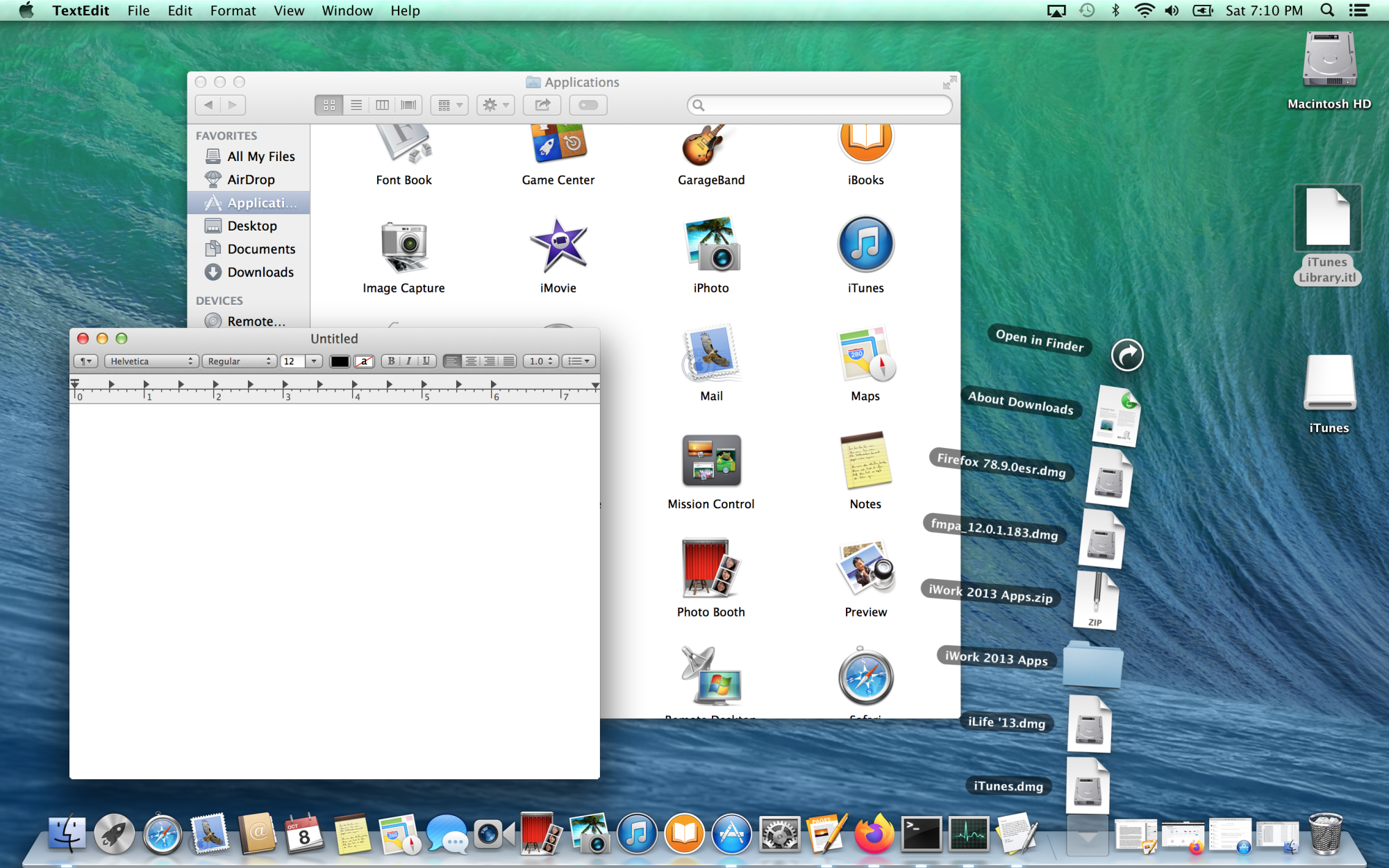Click Open in Finder in Downloads stack
Screen dimensions: 1389x868
[1126, 356]
